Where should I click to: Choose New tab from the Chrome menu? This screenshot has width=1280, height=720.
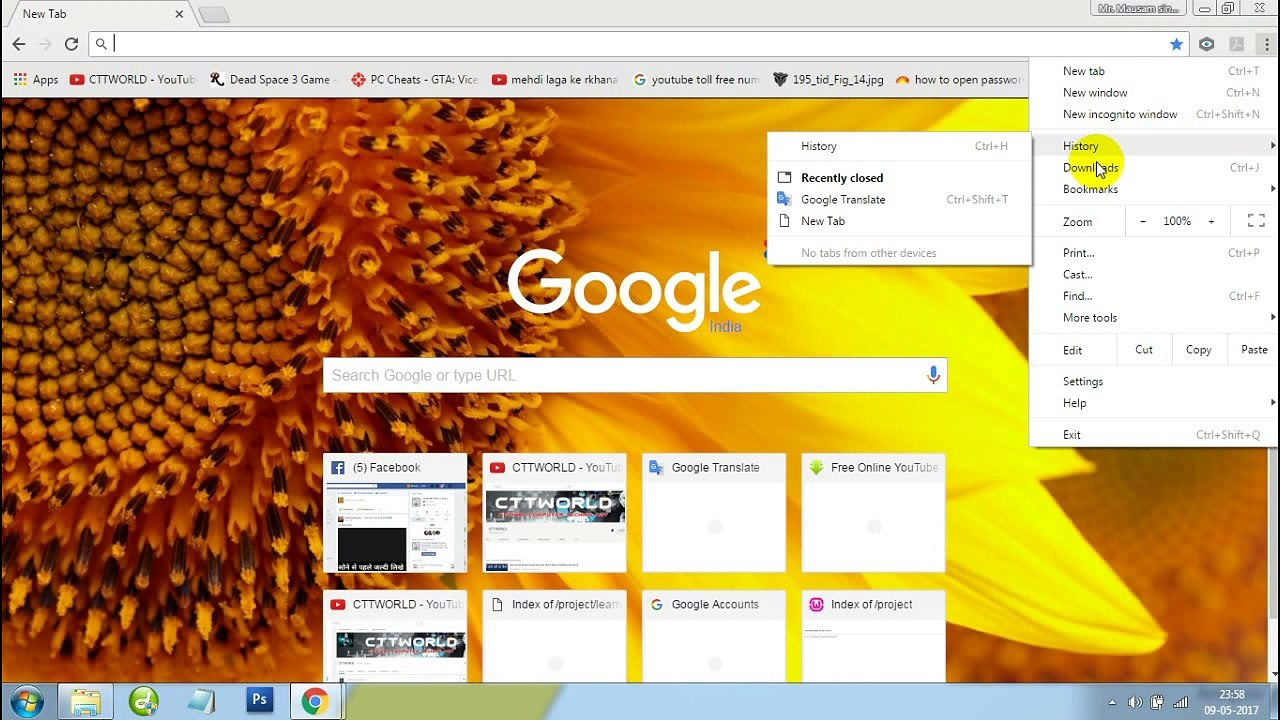point(1154,71)
